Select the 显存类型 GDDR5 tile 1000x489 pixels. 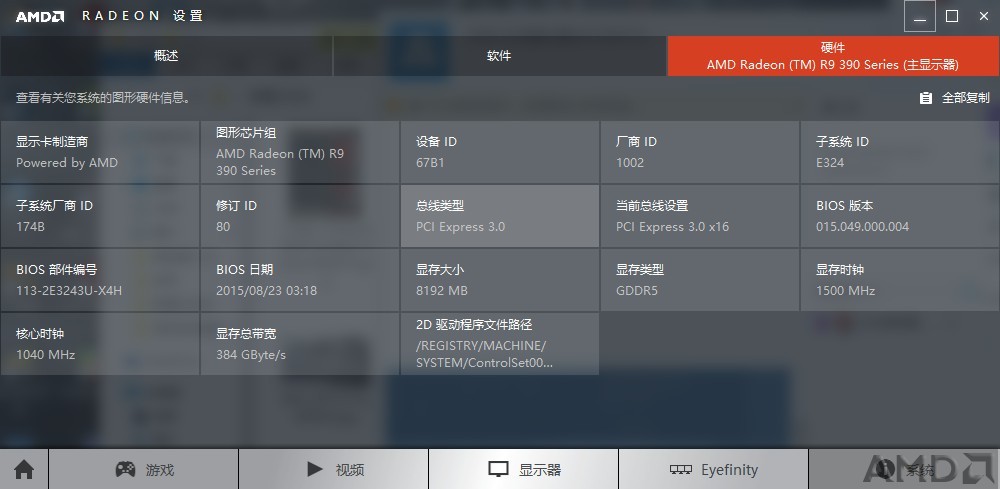pos(700,280)
